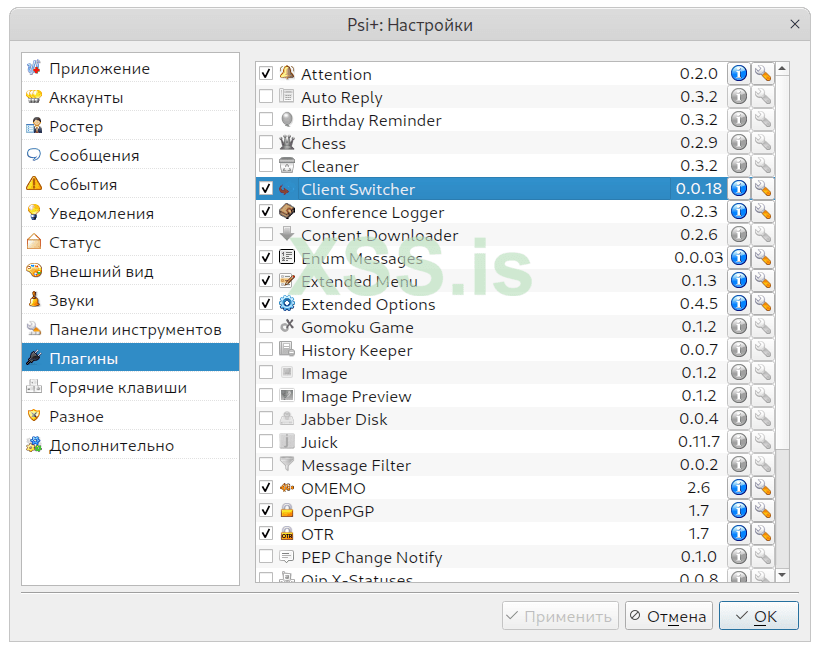Screen dimensions: 820x651
Task: Show info for Conference Logger plugin
Action: 738,212
